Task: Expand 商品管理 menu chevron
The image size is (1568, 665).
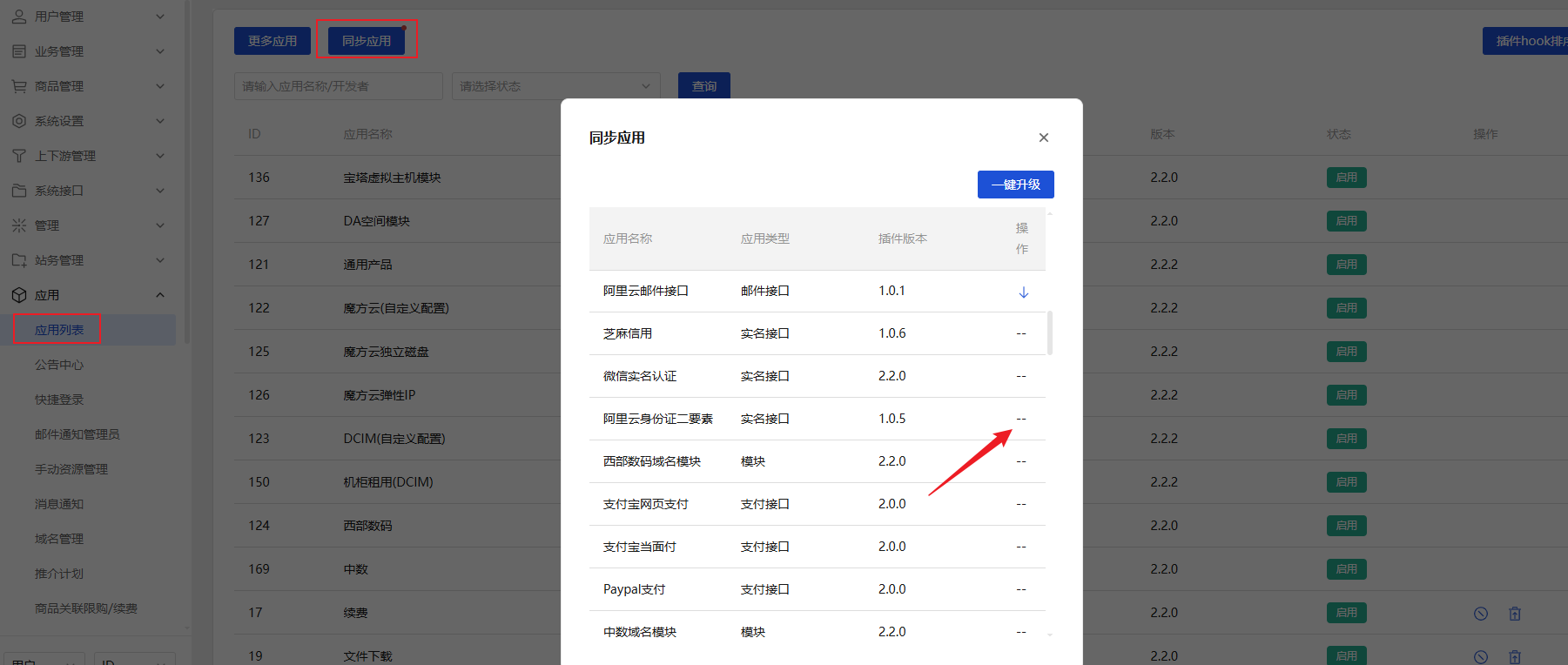Action: (160, 86)
